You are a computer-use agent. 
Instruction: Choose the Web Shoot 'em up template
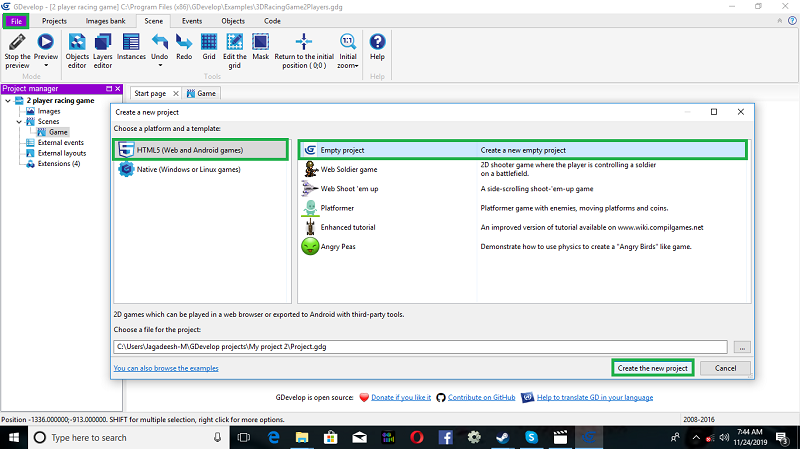point(349,189)
